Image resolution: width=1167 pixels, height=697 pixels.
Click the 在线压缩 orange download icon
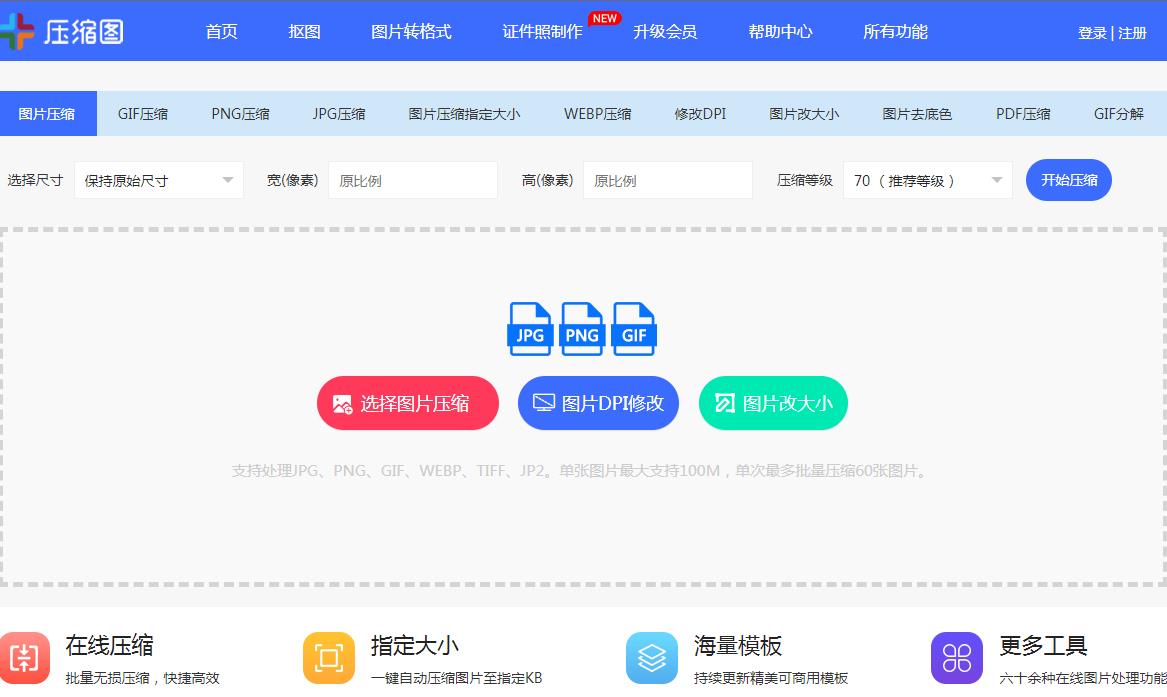coord(24,657)
